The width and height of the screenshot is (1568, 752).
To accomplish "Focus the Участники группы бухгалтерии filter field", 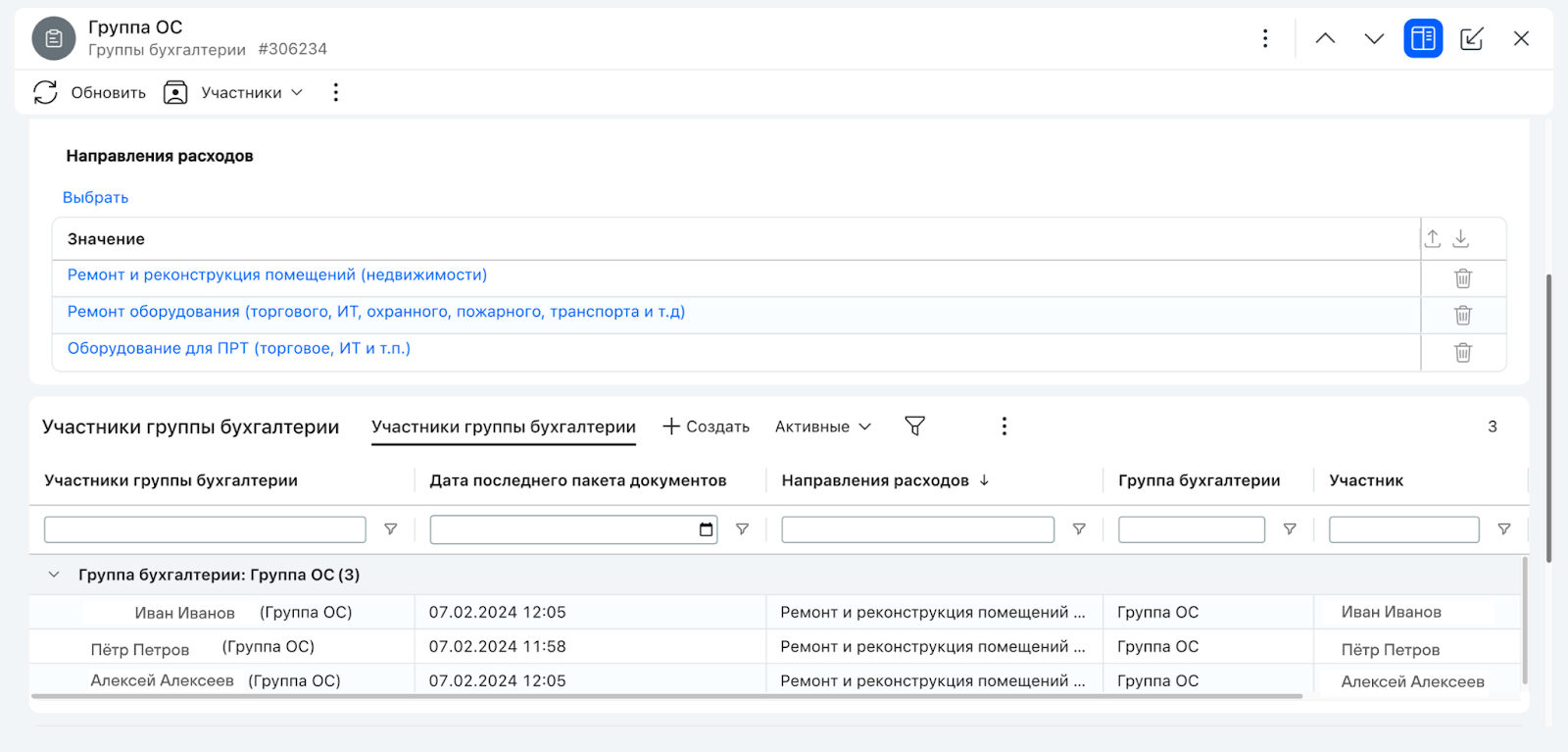I will (205, 529).
